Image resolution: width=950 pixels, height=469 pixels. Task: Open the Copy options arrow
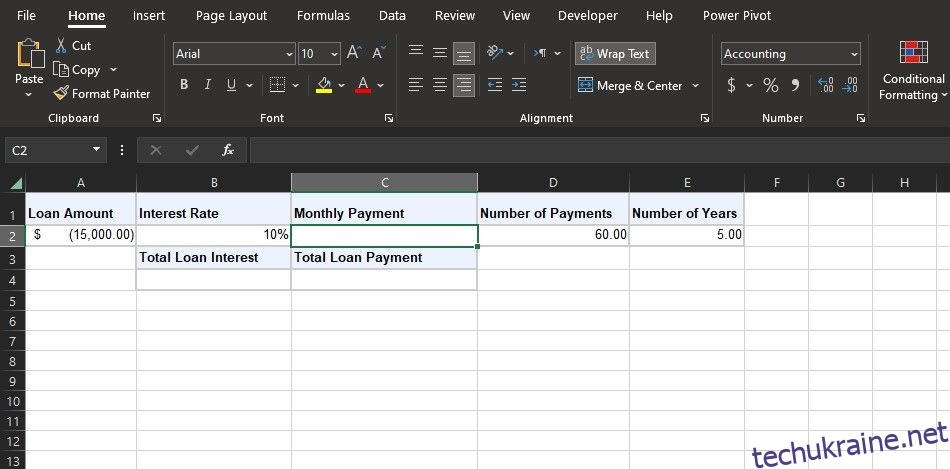tap(113, 70)
